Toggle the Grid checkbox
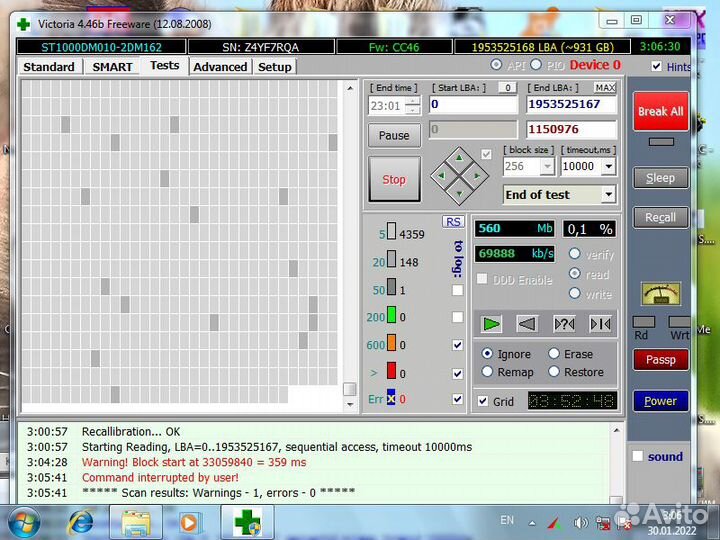Viewport: 720px width, 540px height. pyautogui.click(x=483, y=401)
